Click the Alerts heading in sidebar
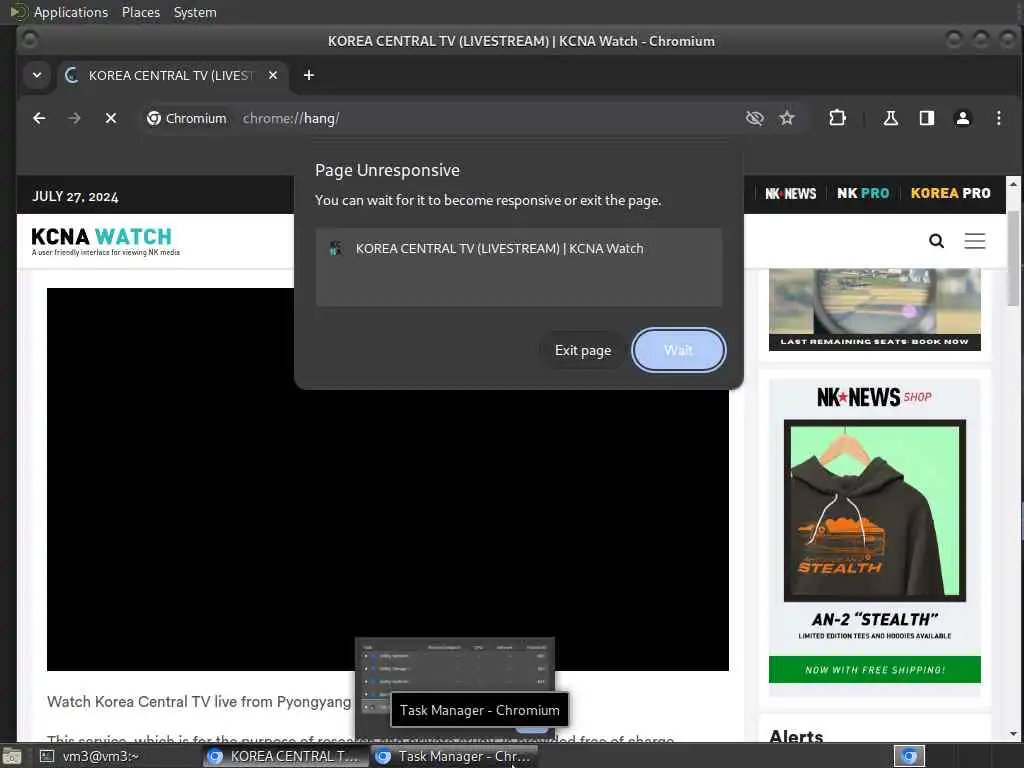This screenshot has height=768, width=1024. (x=795, y=736)
